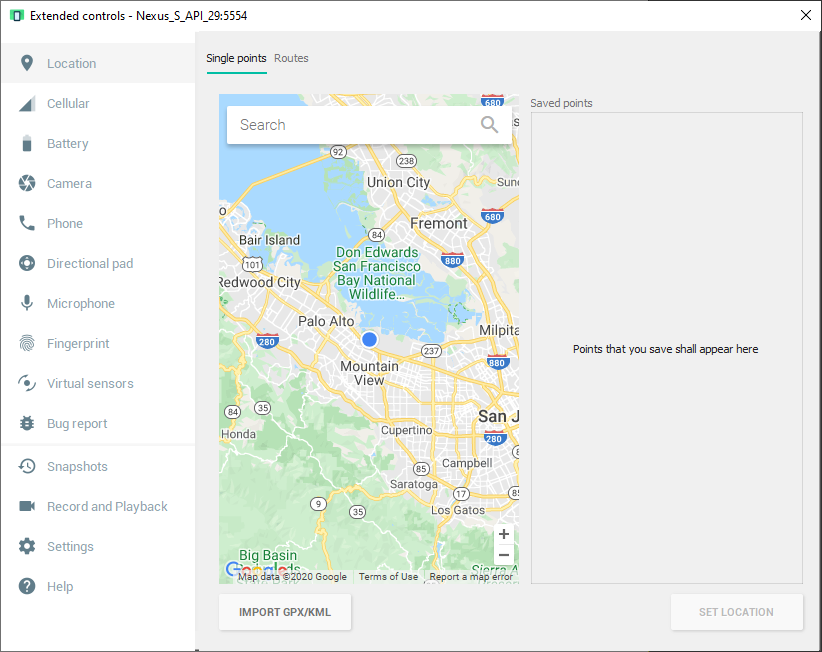Image resolution: width=822 pixels, height=652 pixels.
Task: Open the Camera shutter icon
Action: click(x=27, y=184)
